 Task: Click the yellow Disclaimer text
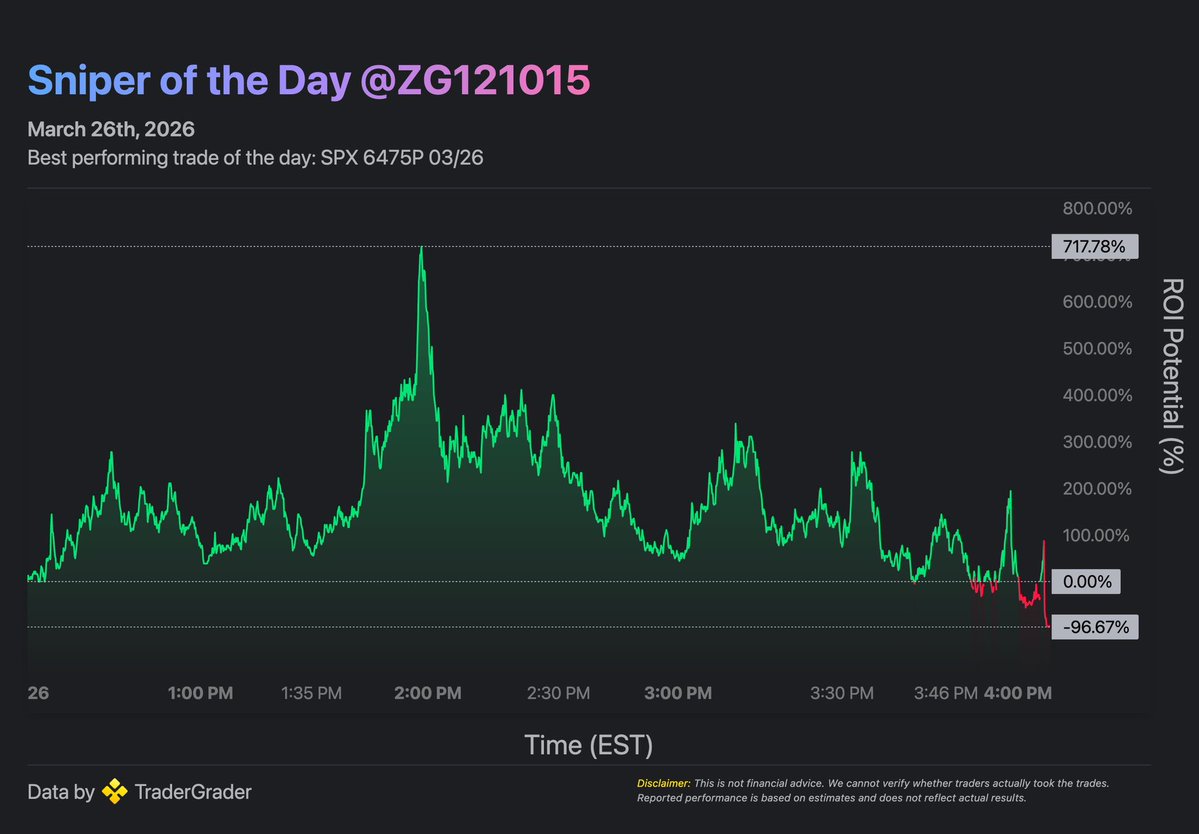pyautogui.click(x=664, y=783)
